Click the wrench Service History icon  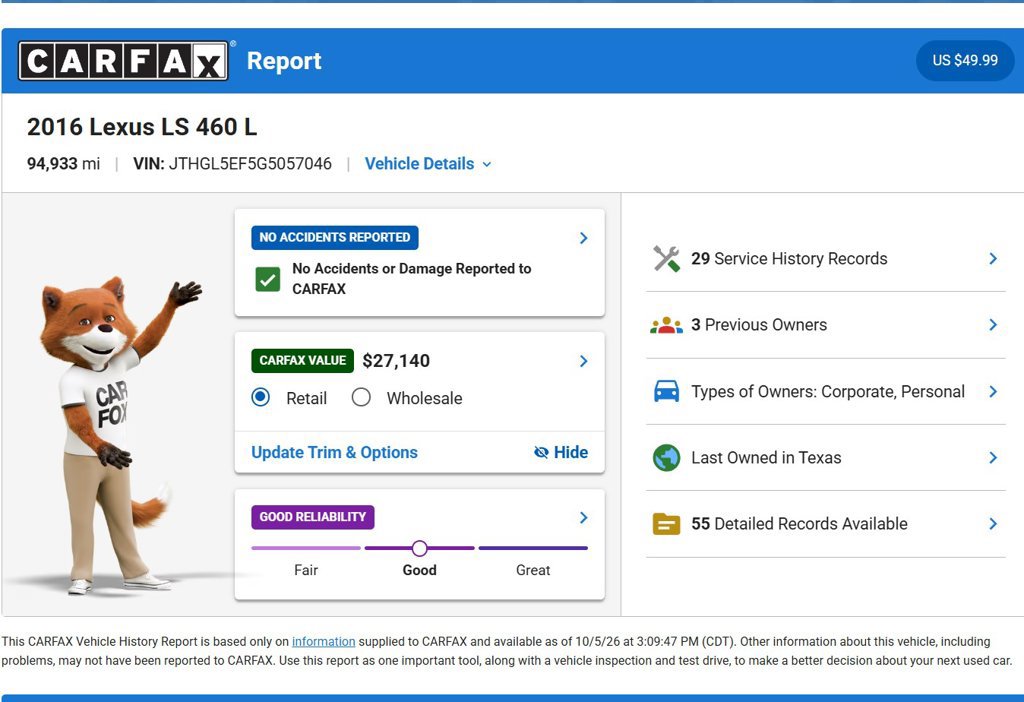(x=666, y=259)
